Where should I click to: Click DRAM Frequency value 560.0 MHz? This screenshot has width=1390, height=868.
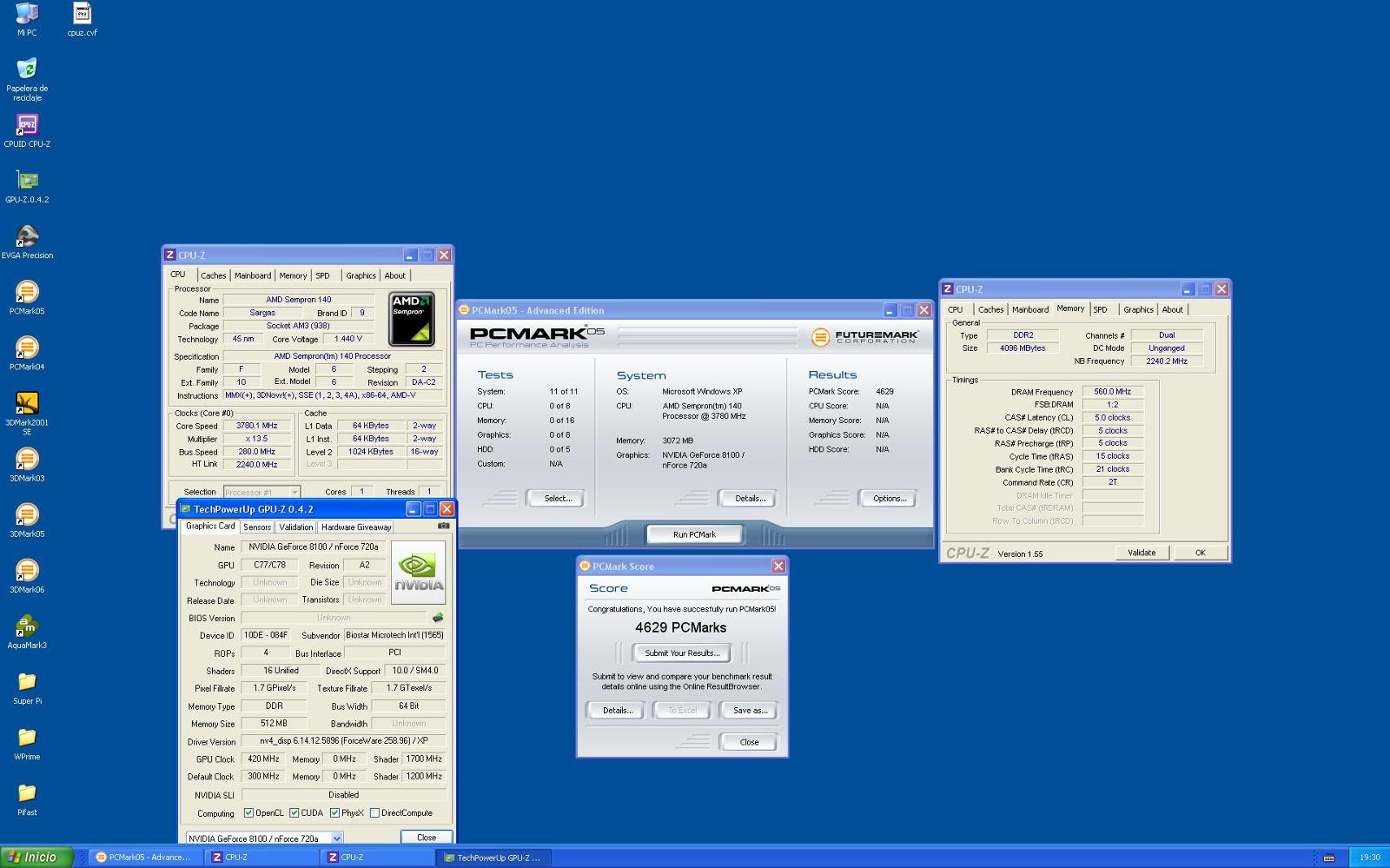point(1112,392)
